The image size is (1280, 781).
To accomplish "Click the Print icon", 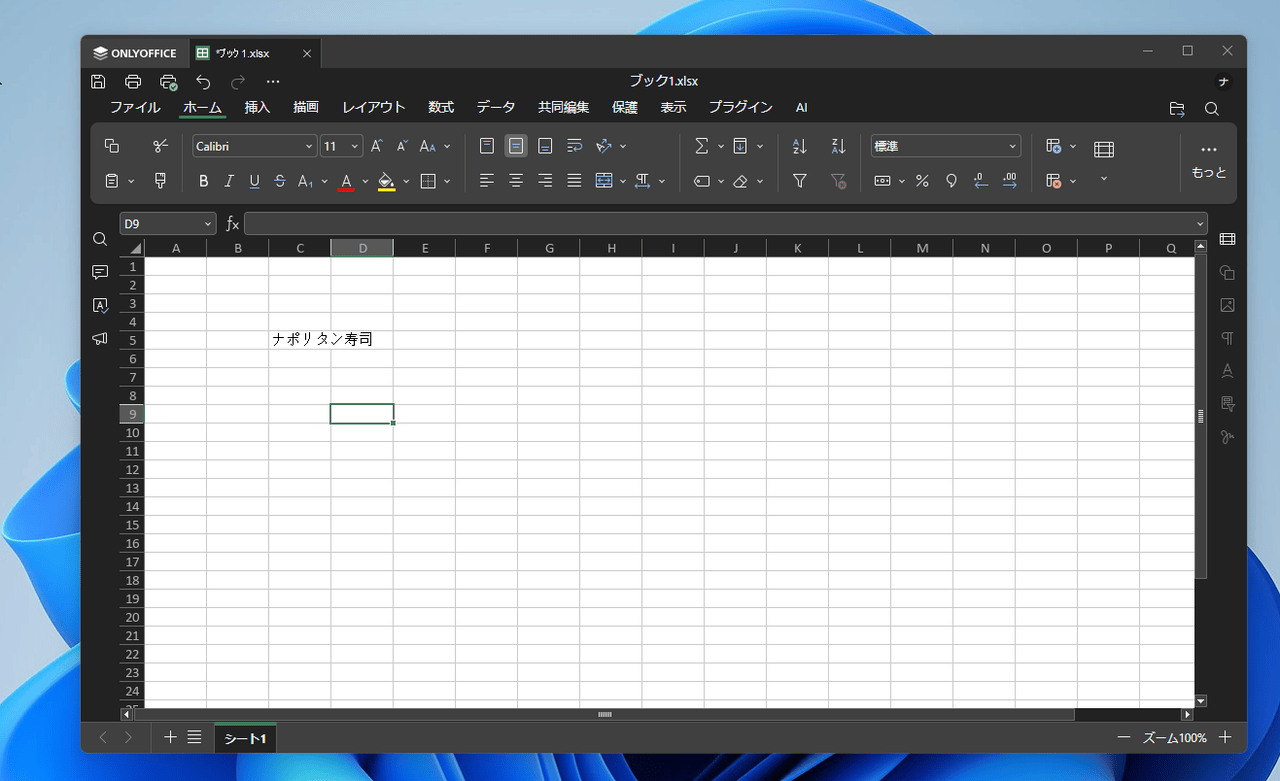I will 133,81.
